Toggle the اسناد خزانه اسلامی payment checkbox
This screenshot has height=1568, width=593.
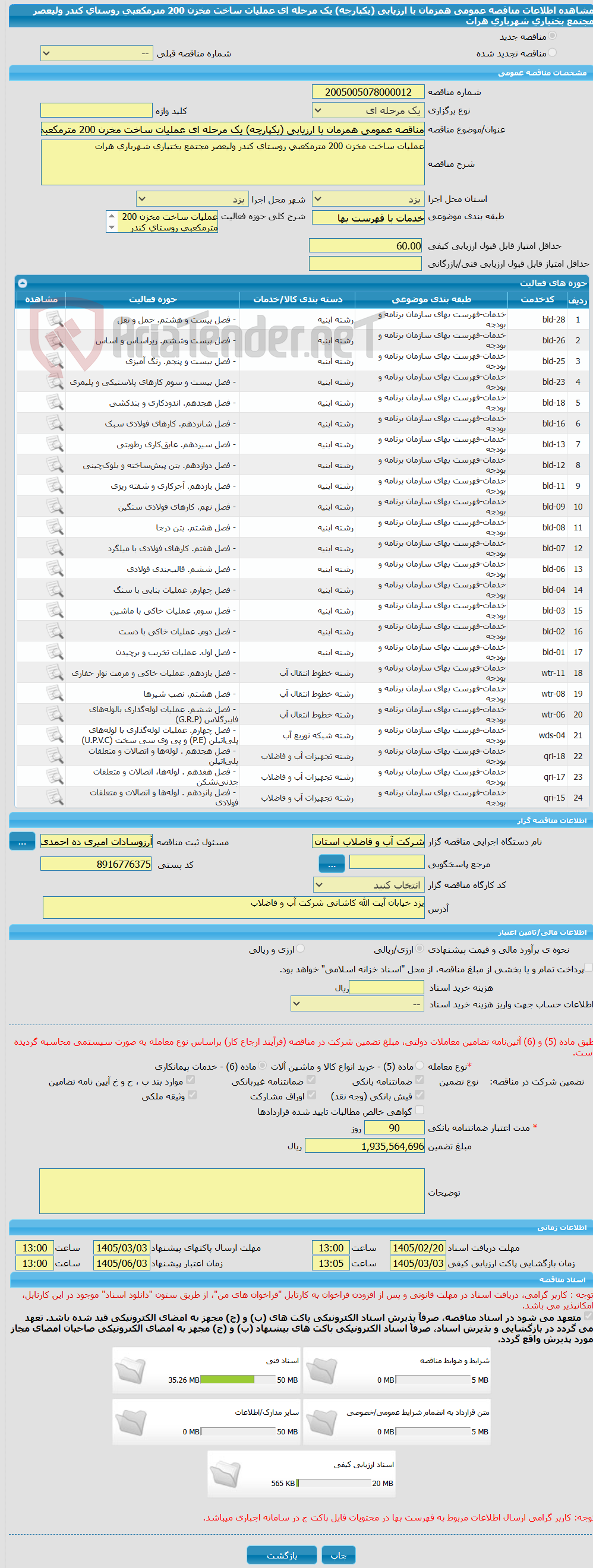[589, 968]
